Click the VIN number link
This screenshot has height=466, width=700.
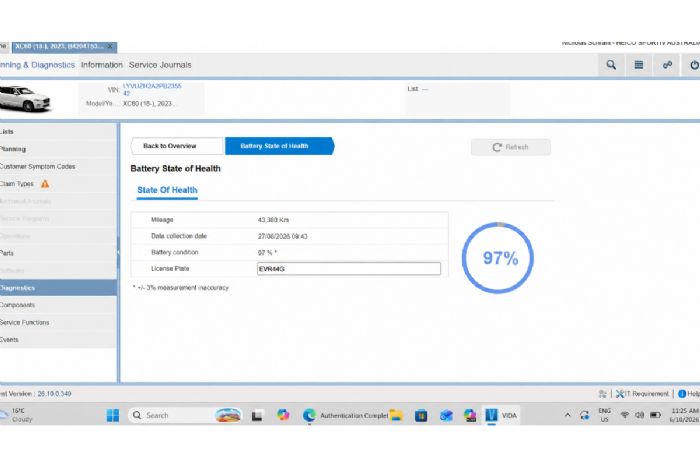point(152,89)
